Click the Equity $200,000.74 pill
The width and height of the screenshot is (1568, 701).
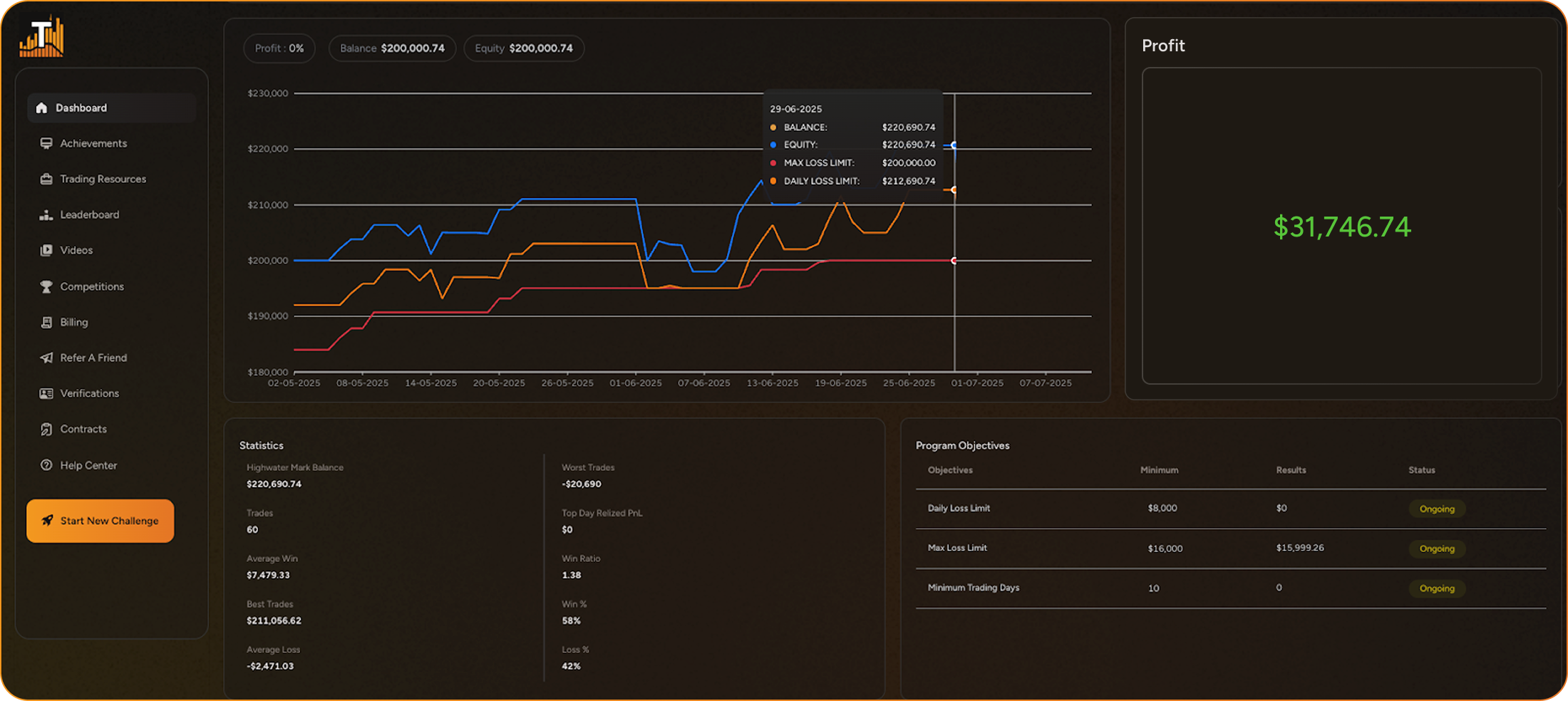[x=524, y=48]
